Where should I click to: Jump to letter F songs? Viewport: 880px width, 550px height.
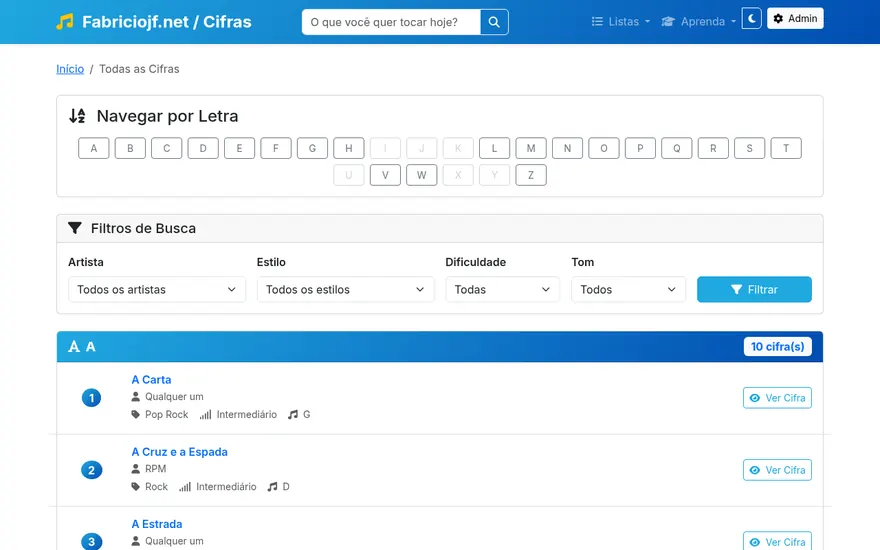(276, 148)
